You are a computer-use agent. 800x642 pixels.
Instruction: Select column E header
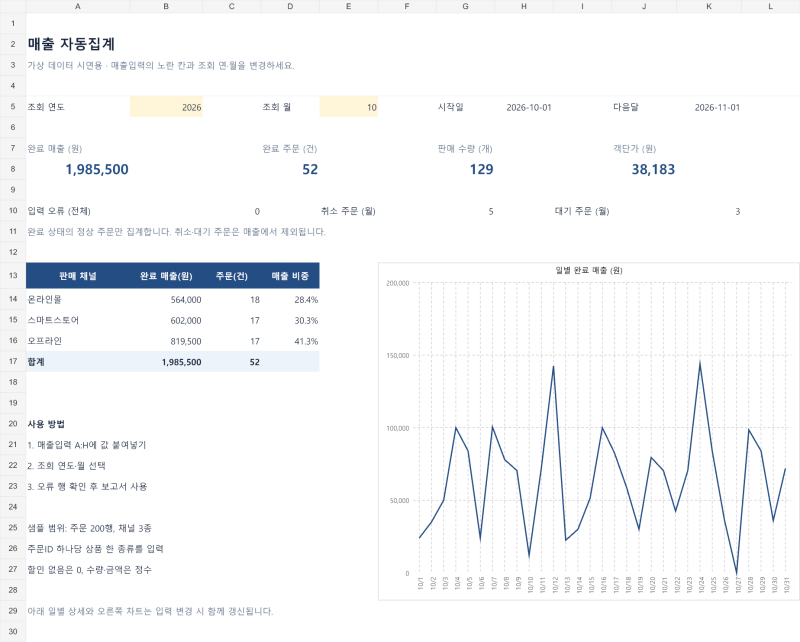coord(348,6)
